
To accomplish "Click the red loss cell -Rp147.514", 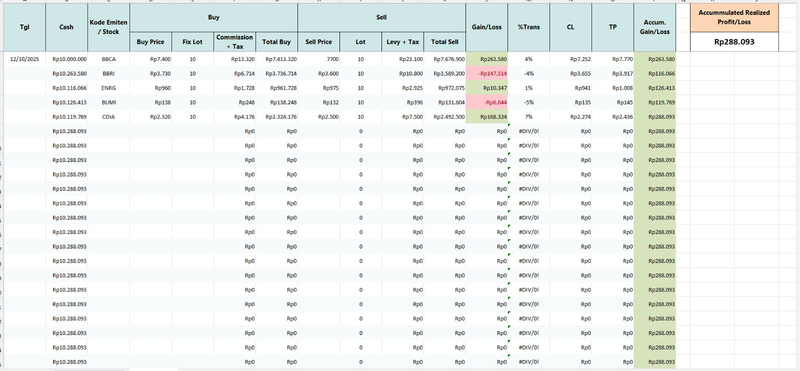I will pyautogui.click(x=486, y=73).
